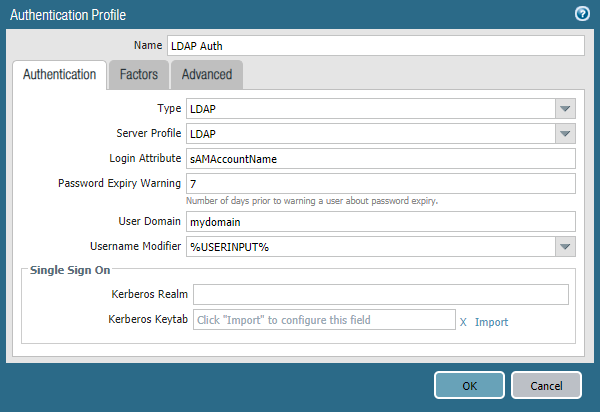Image resolution: width=600 pixels, height=412 pixels.
Task: Click the Login Attribute field
Action: click(380, 158)
